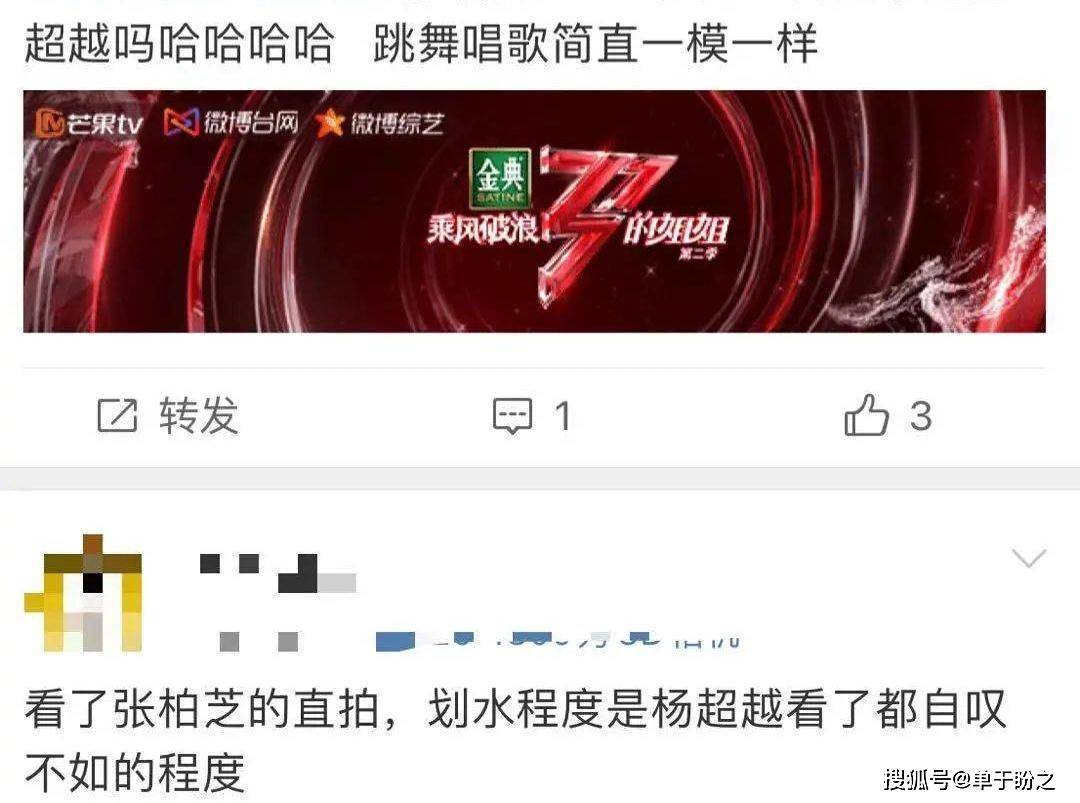This screenshot has width=1080, height=803.
Task: Open the top post text 跳舞唱歌简直一模一样
Action: coord(596,43)
